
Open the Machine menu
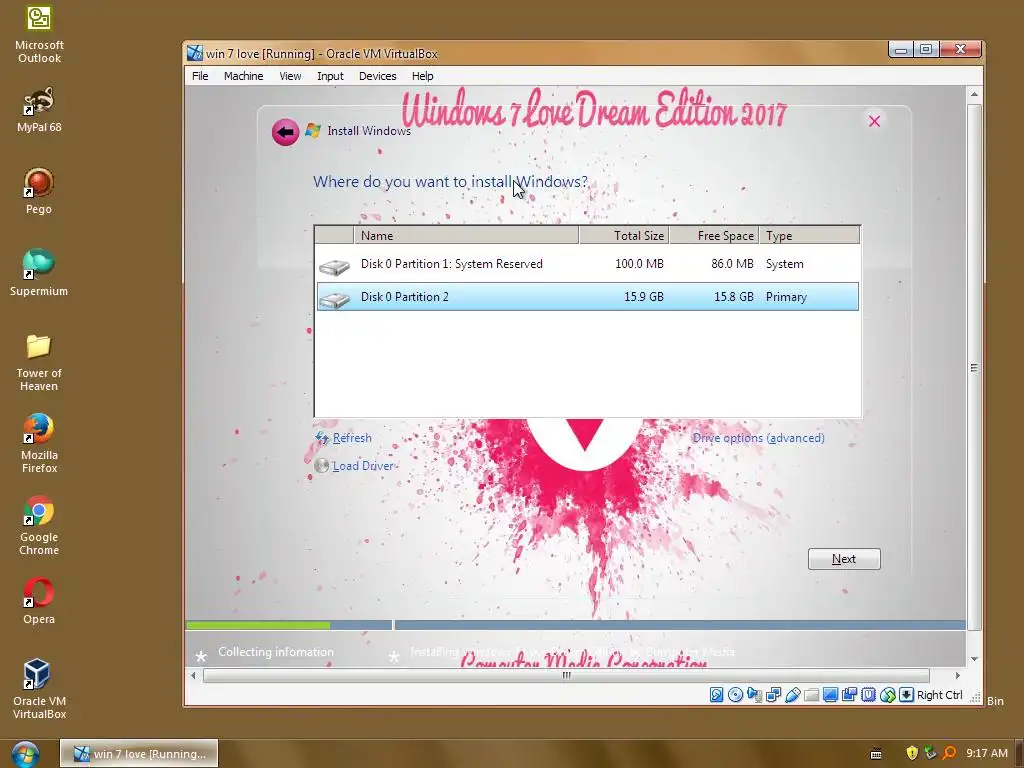click(244, 76)
